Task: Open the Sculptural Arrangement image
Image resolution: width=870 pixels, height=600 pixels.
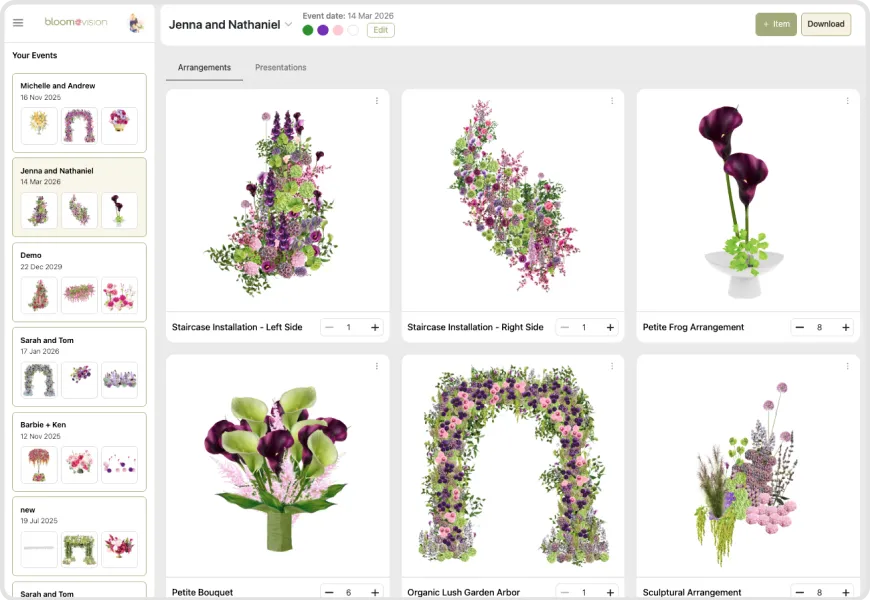Action: (x=748, y=466)
